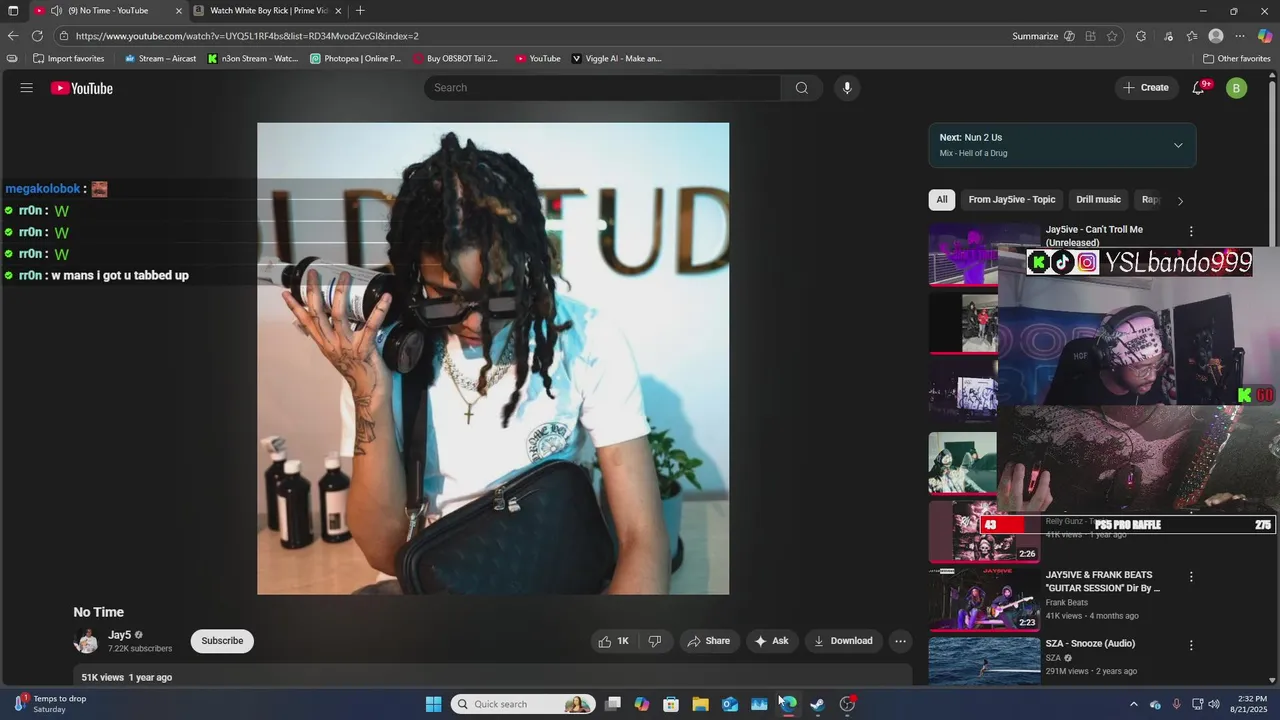Switch to the No Time - YouTube tab
The height and width of the screenshot is (720, 1280).
click(x=108, y=11)
